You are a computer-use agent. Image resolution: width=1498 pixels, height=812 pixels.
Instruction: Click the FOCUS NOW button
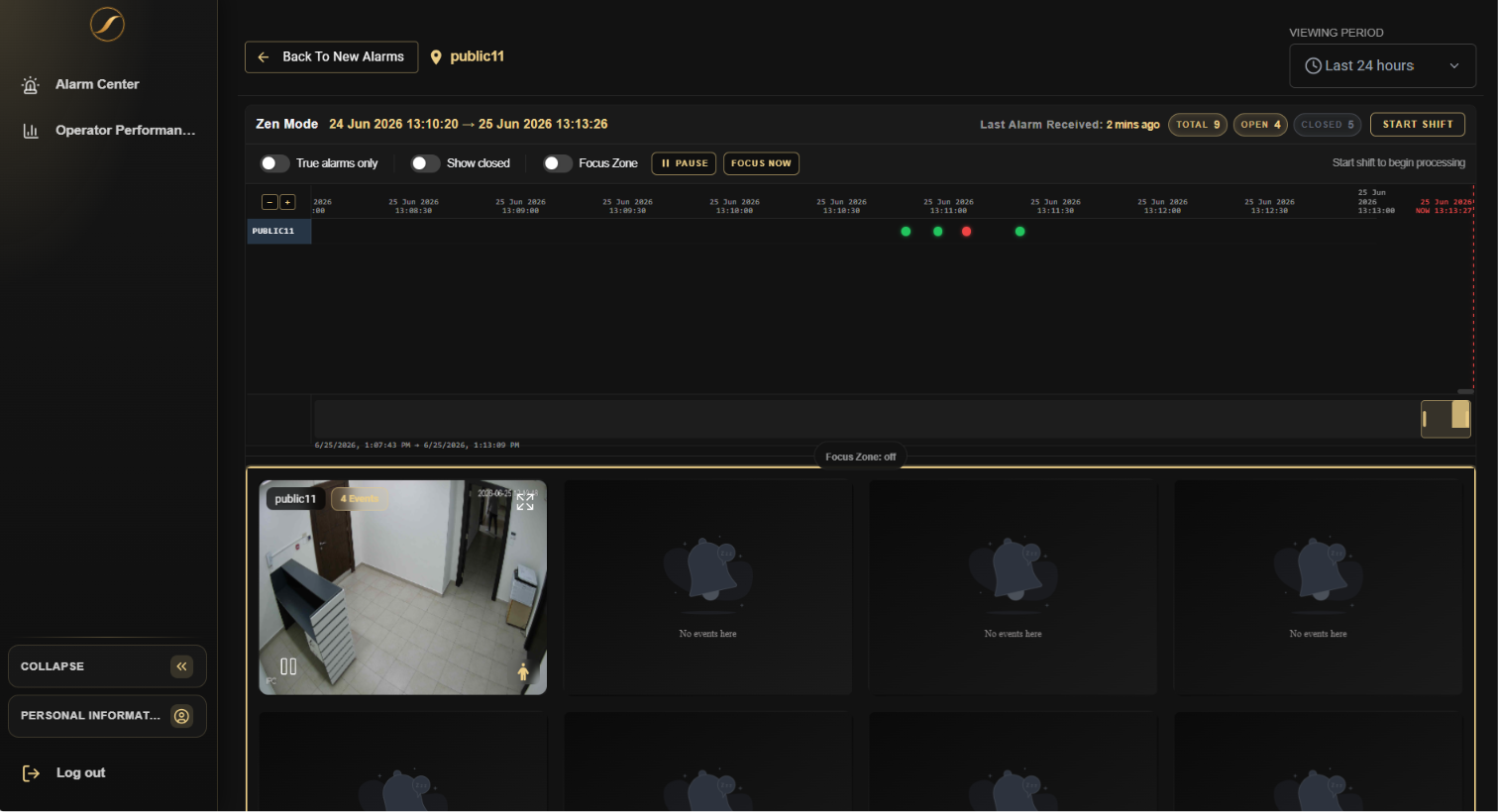(x=761, y=163)
